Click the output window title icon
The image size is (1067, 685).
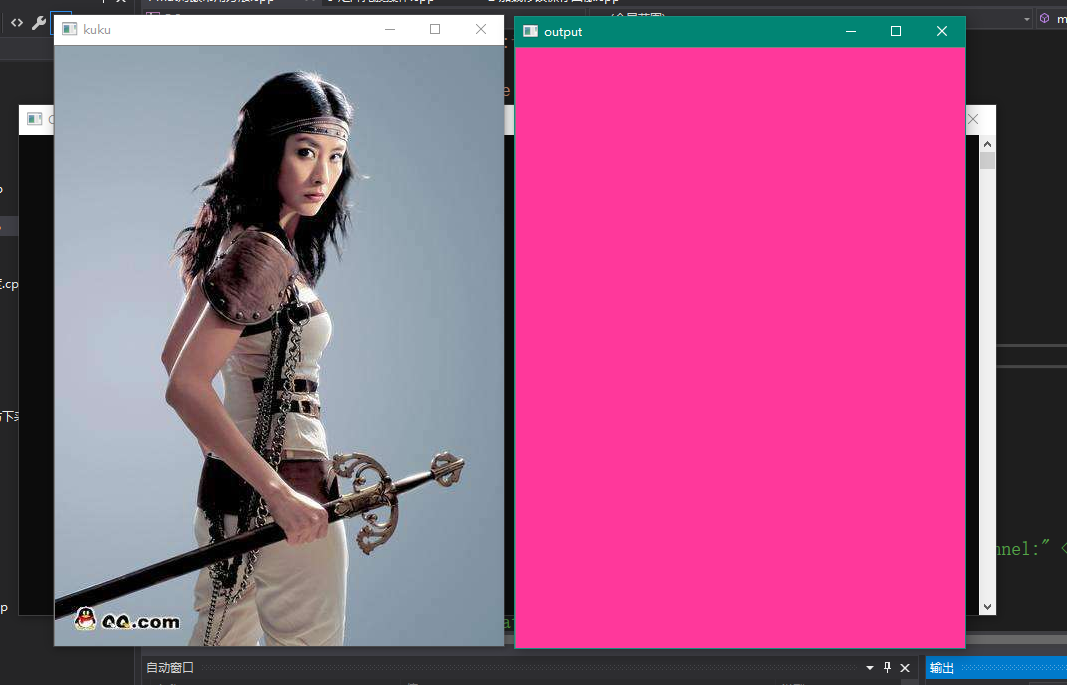click(530, 31)
